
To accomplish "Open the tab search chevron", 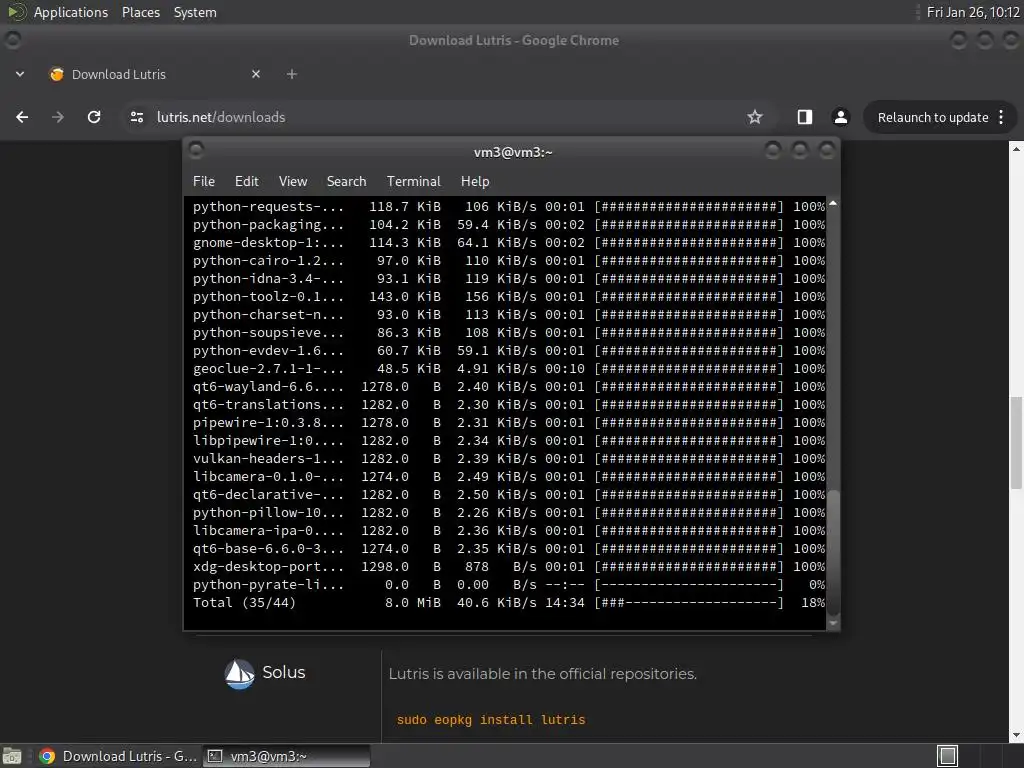I will coord(20,74).
